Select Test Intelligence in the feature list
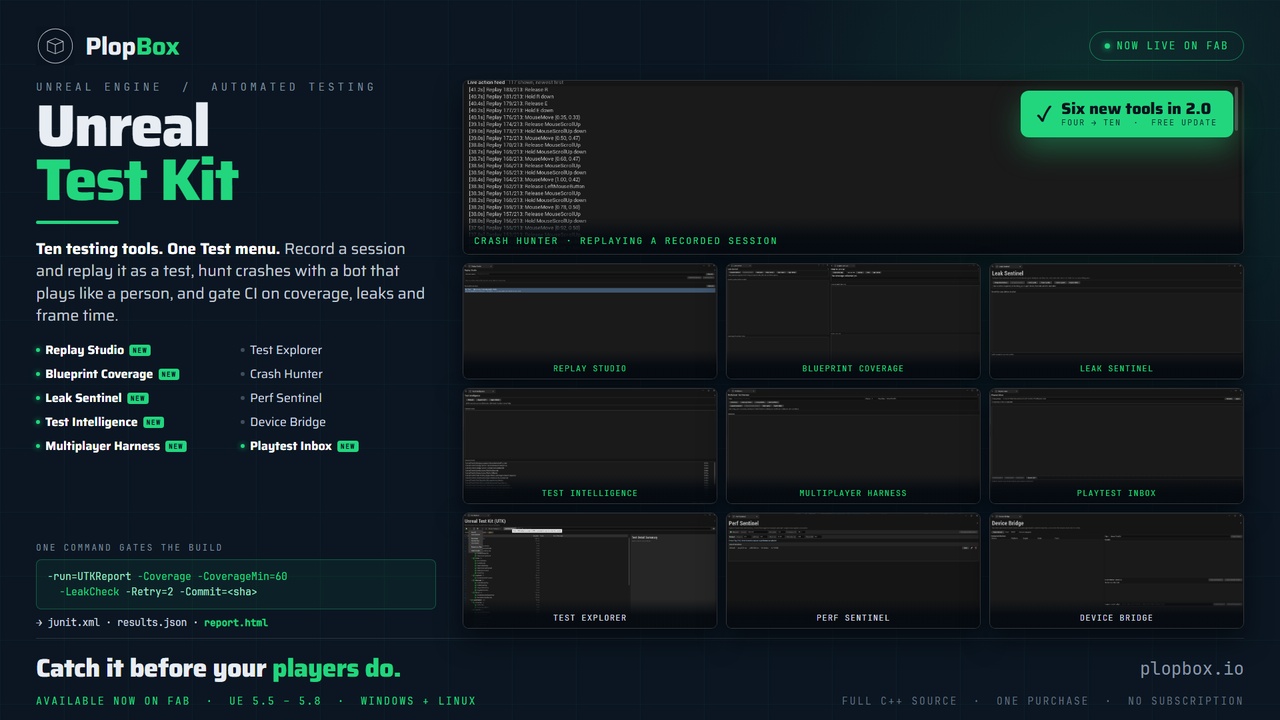The width and height of the screenshot is (1280, 720). (x=91, y=422)
